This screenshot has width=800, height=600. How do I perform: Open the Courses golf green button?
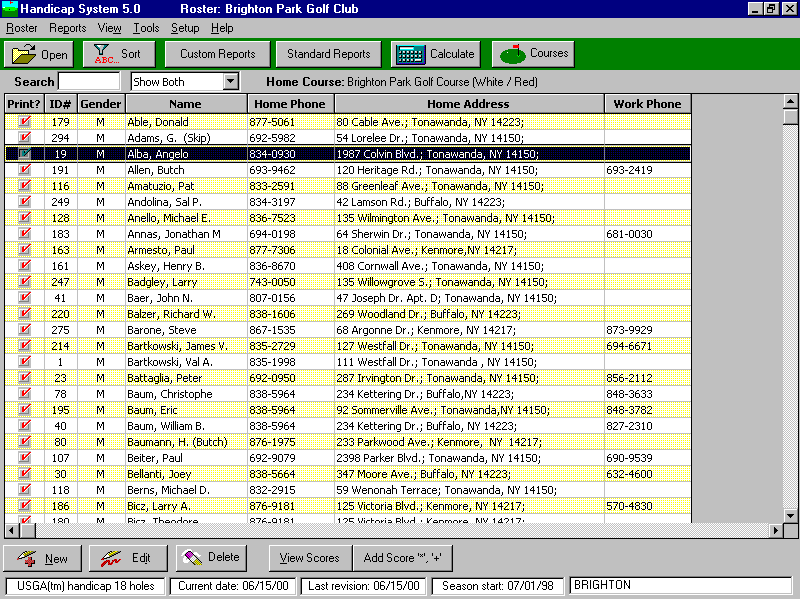pyautogui.click(x=535, y=54)
